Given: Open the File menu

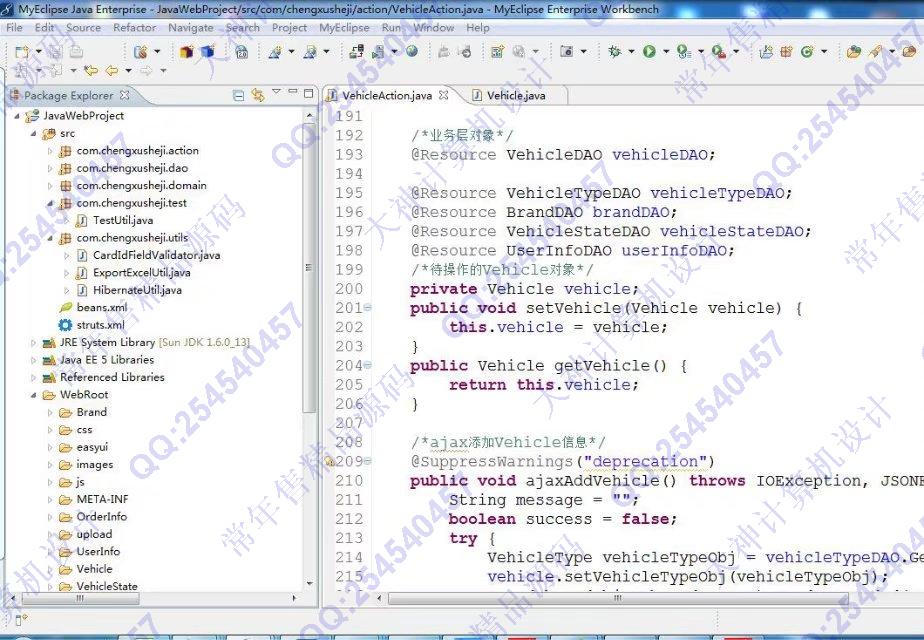Looking at the screenshot, I should point(14,28).
